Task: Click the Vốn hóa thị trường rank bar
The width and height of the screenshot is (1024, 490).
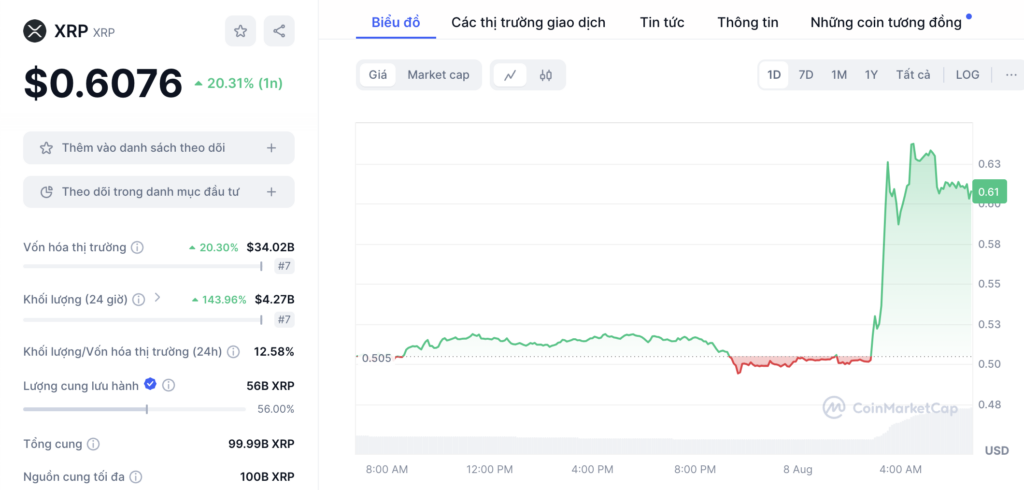Action: [143, 266]
